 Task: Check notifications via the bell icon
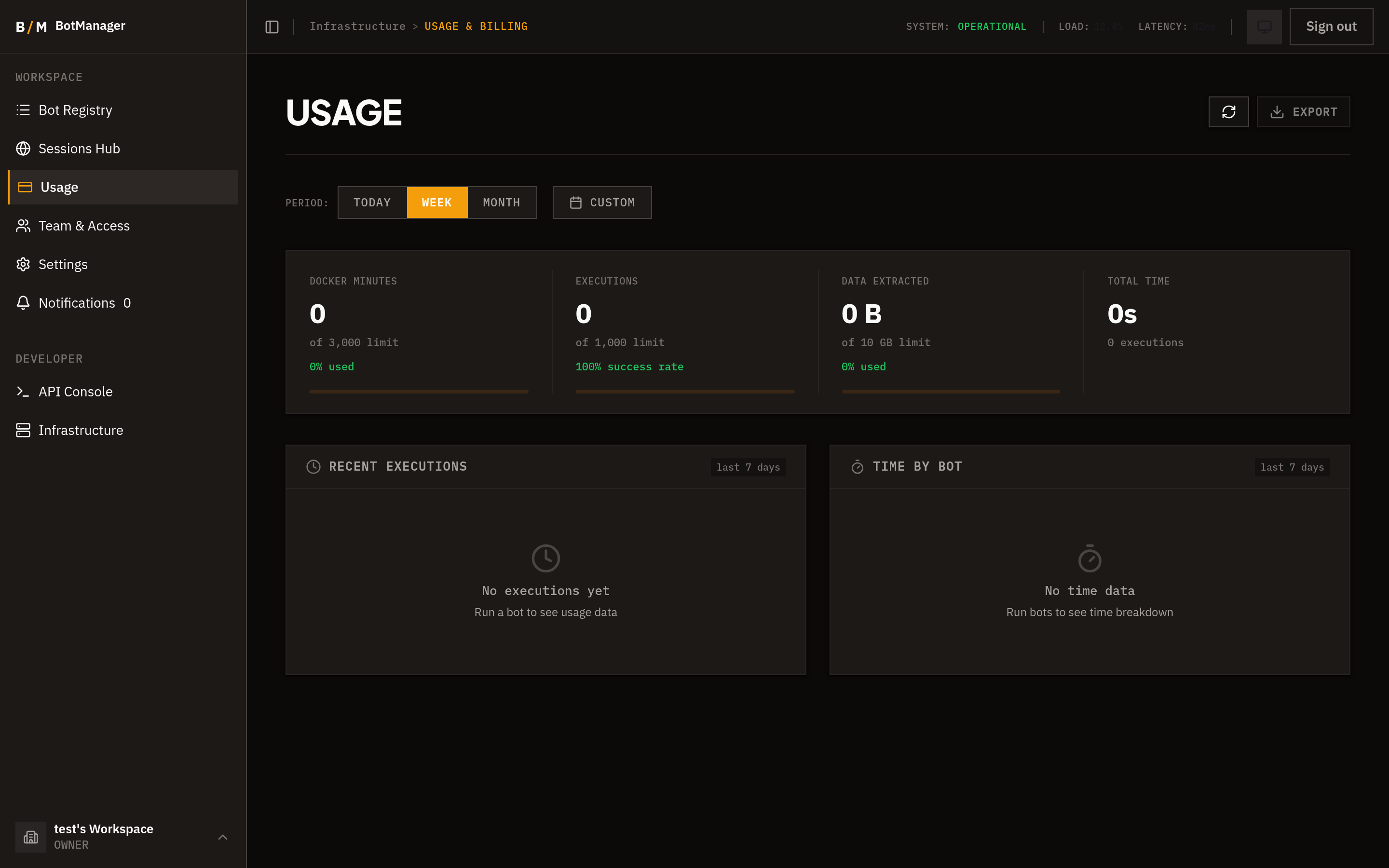click(x=23, y=302)
